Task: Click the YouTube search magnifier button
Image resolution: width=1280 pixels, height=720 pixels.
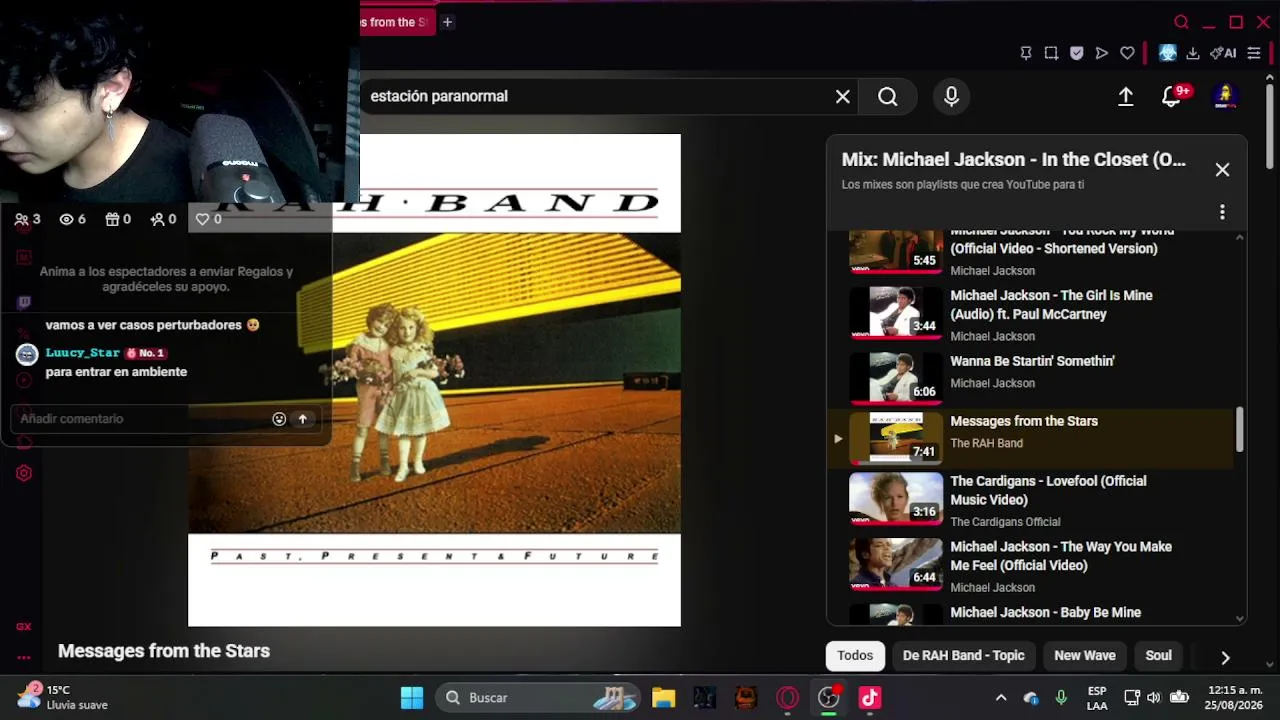Action: pyautogui.click(x=888, y=96)
